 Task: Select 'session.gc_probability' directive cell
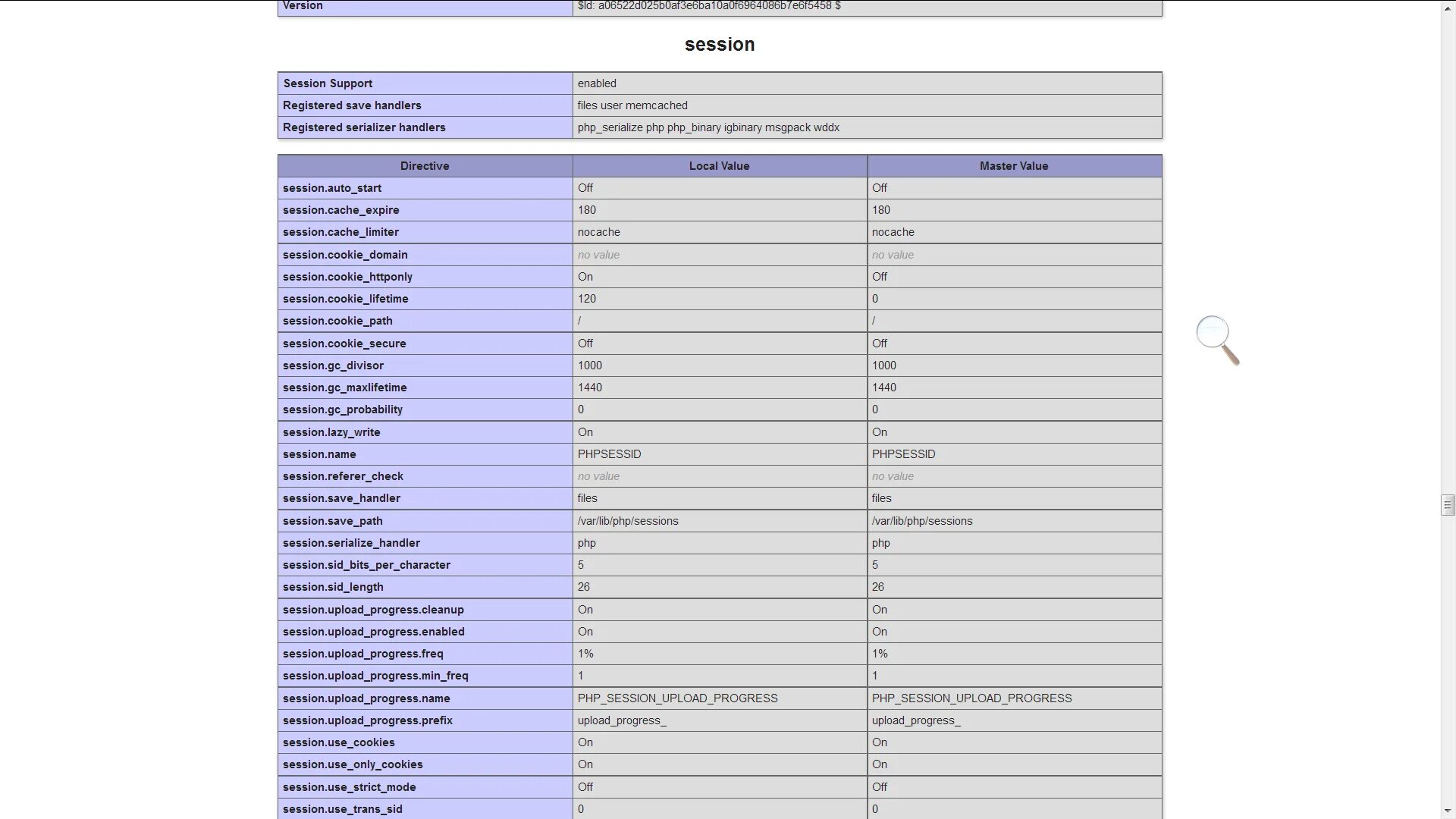tap(425, 409)
